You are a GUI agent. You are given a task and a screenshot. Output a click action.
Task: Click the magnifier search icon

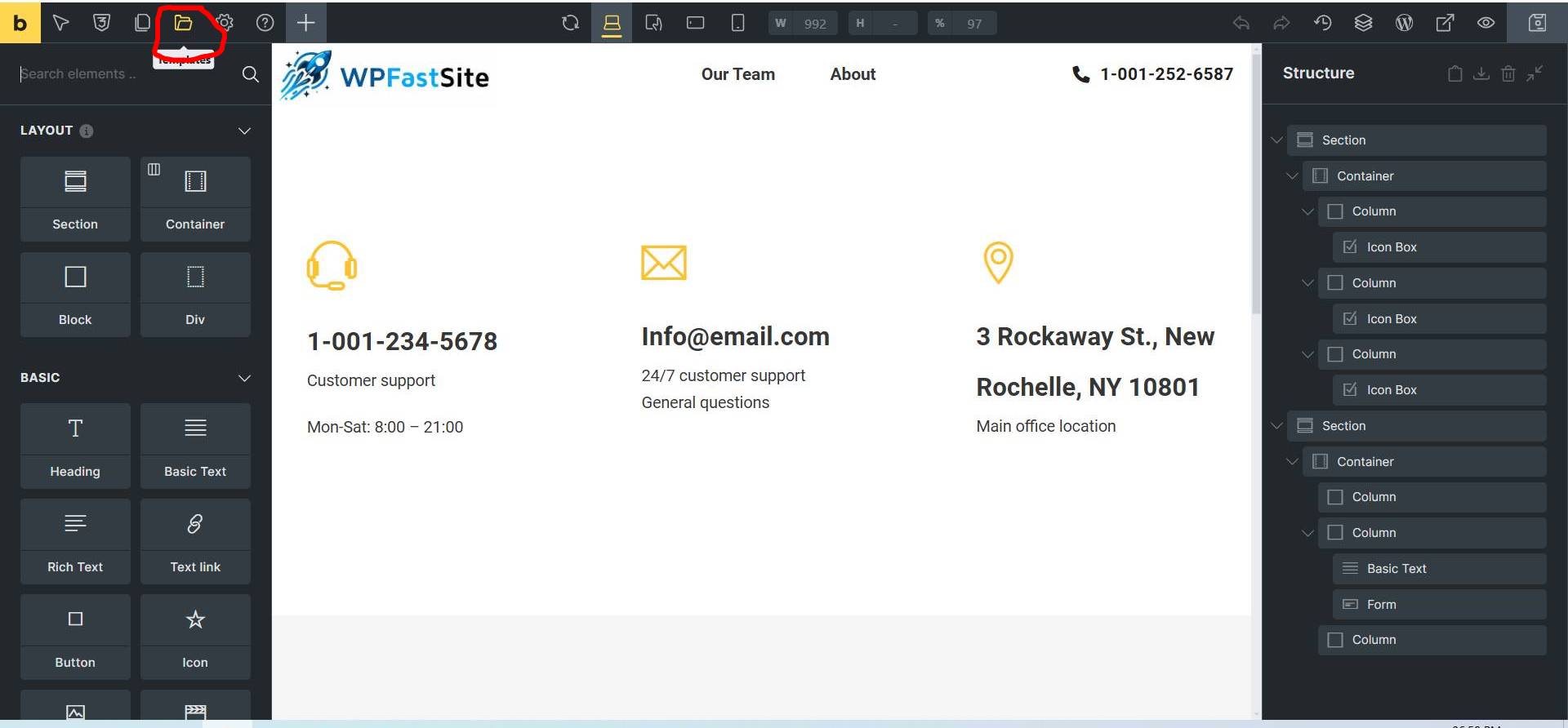point(251,74)
